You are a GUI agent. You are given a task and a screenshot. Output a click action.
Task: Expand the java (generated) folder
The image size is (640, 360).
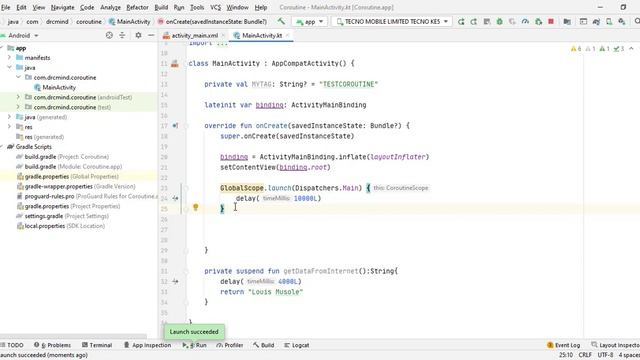pos(9,117)
